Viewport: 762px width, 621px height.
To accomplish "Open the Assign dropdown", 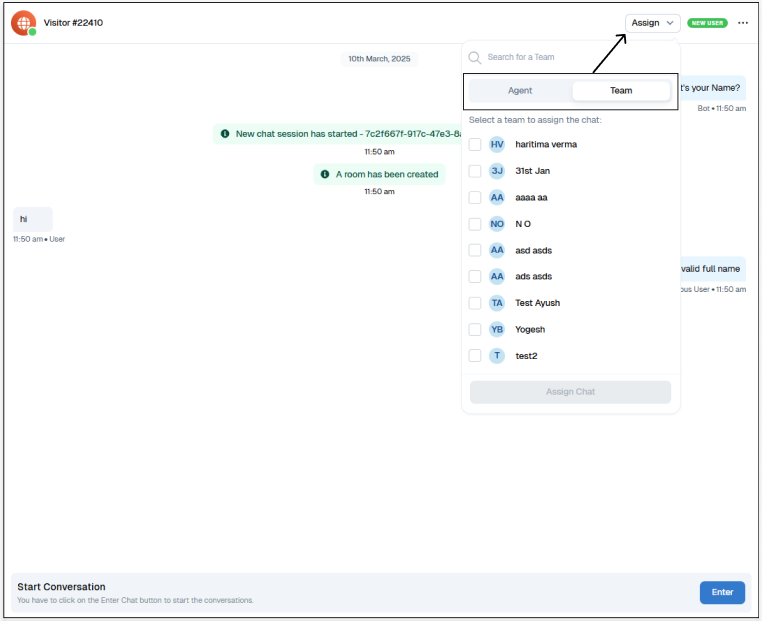I will pos(652,23).
